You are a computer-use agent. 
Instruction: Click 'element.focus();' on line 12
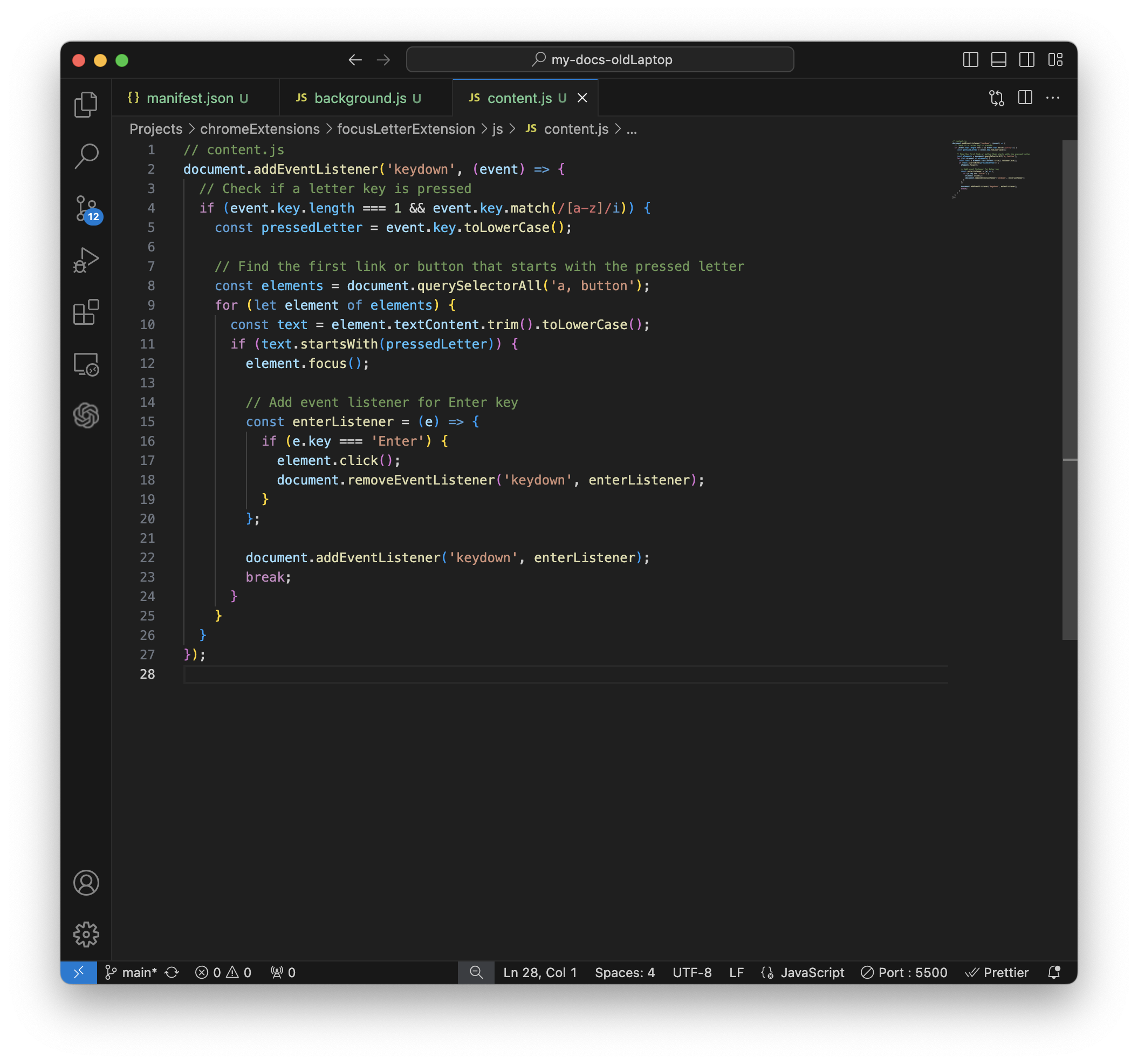[x=307, y=364]
